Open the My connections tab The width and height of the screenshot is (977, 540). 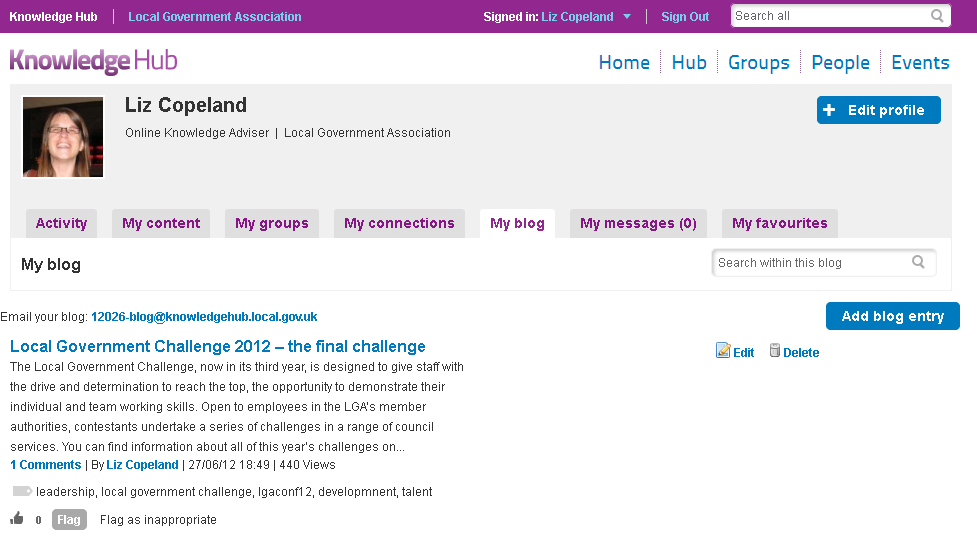[x=399, y=224]
